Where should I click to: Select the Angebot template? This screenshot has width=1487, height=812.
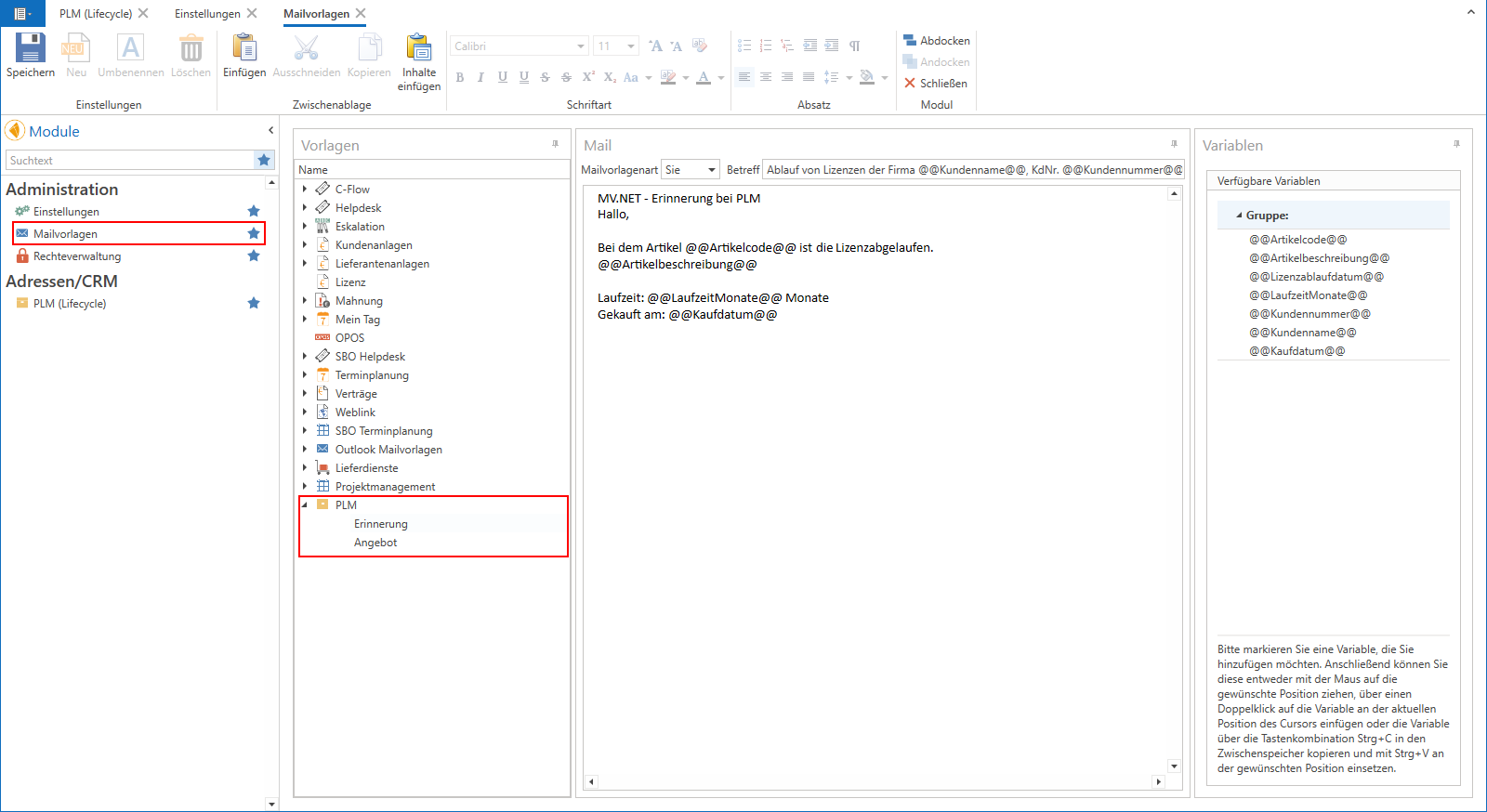pos(375,543)
